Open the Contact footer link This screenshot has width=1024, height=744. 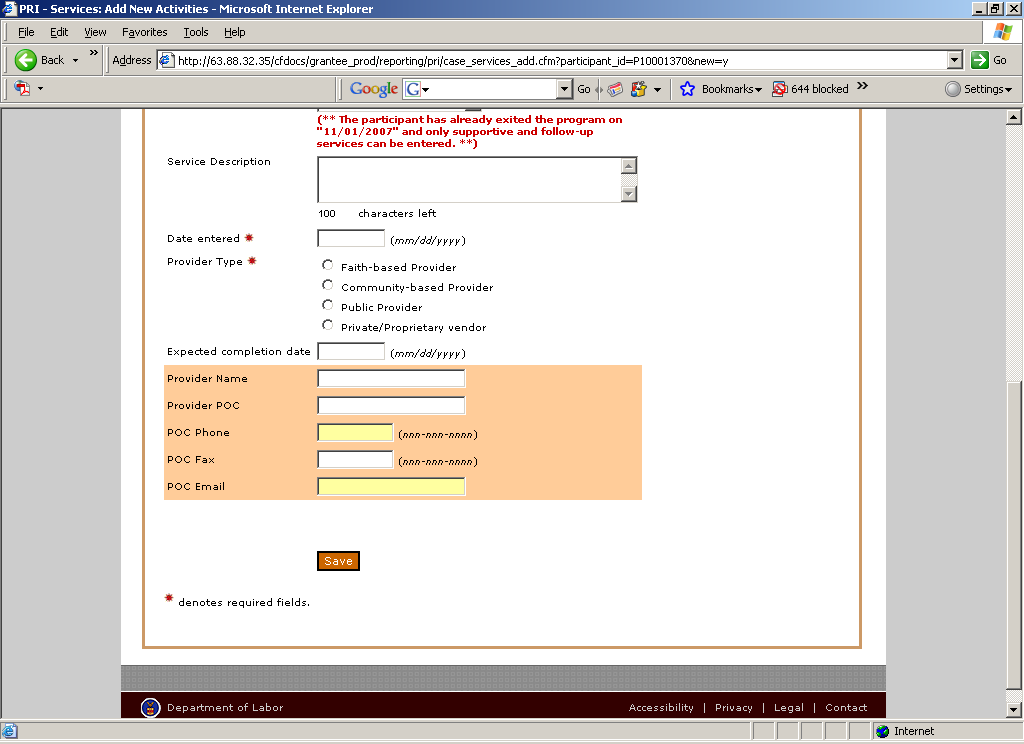[x=846, y=707]
